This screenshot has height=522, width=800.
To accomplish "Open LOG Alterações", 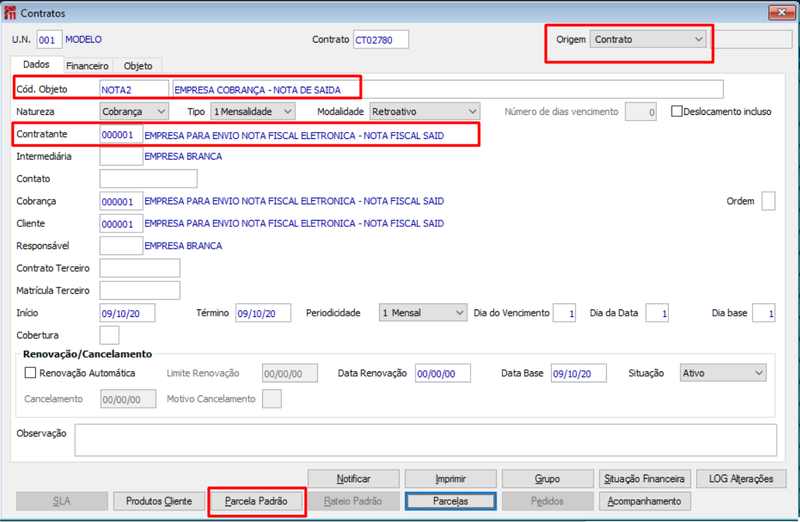I will [741, 479].
